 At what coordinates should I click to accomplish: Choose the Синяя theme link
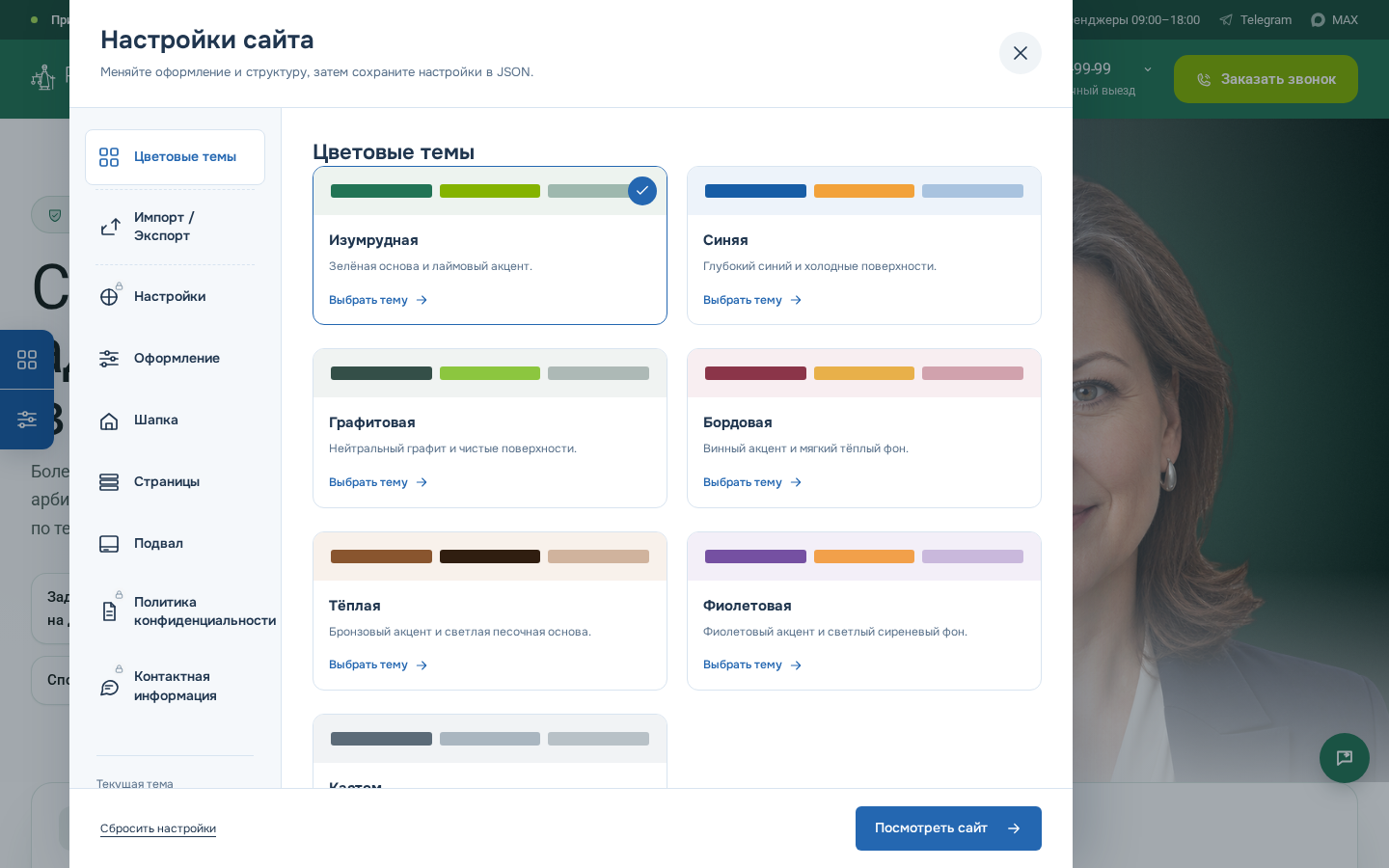point(752,300)
